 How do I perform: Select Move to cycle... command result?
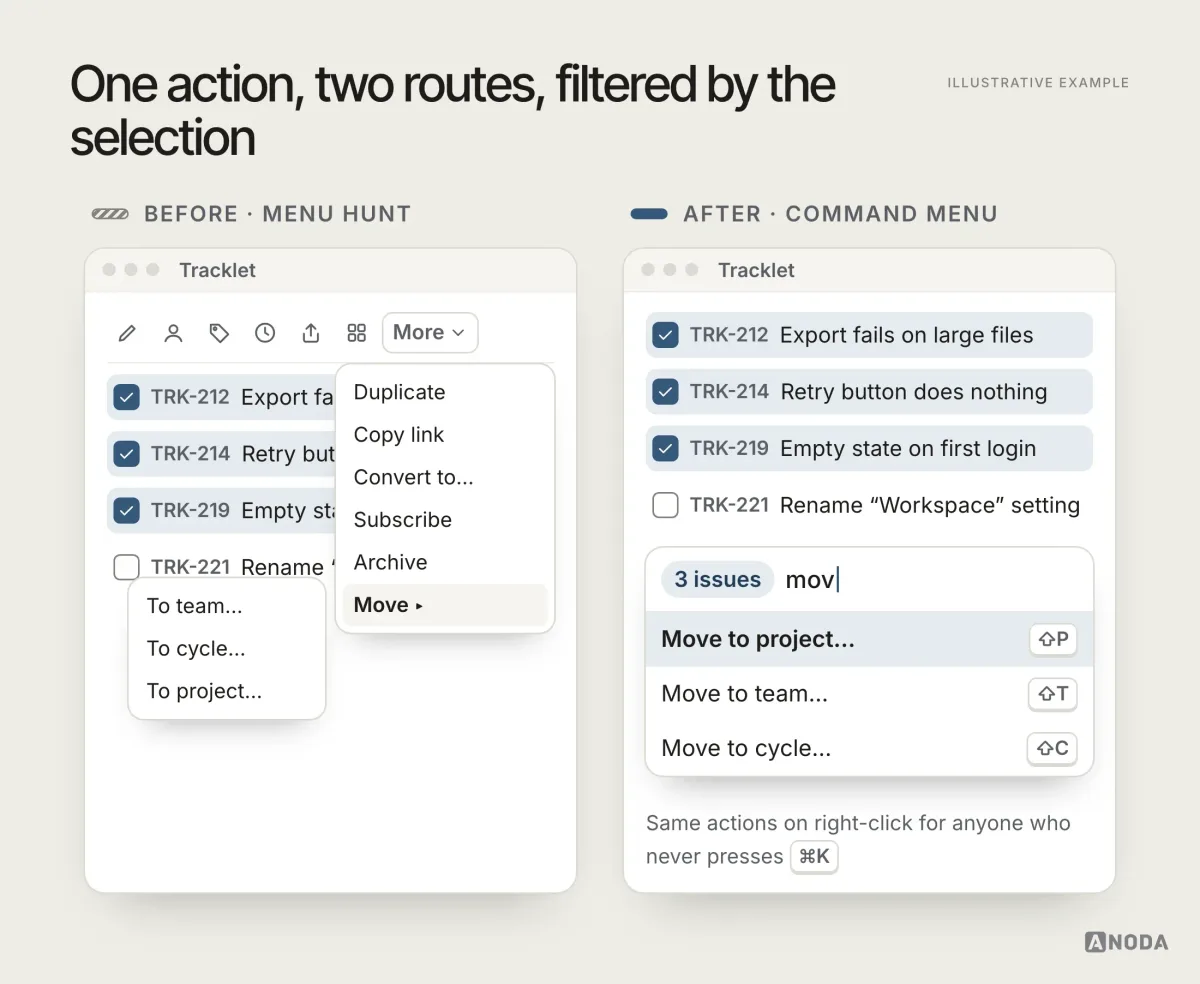click(x=869, y=748)
